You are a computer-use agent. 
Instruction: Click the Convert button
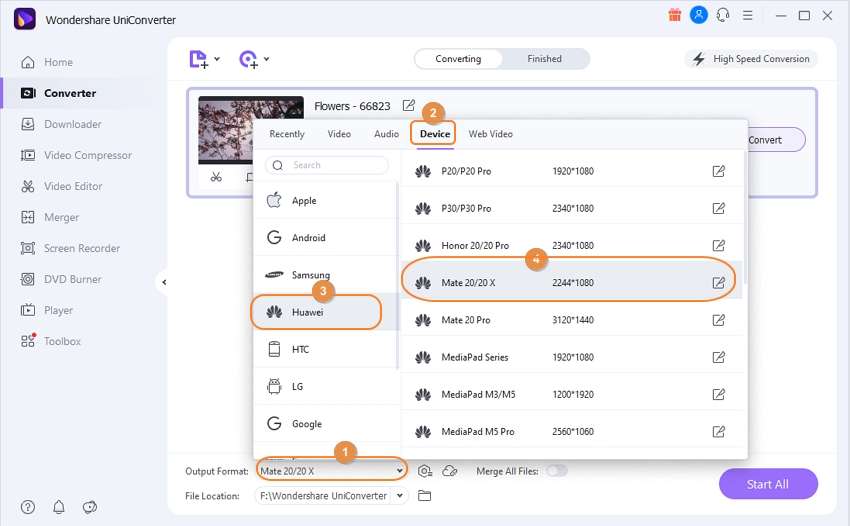pyautogui.click(x=775, y=140)
